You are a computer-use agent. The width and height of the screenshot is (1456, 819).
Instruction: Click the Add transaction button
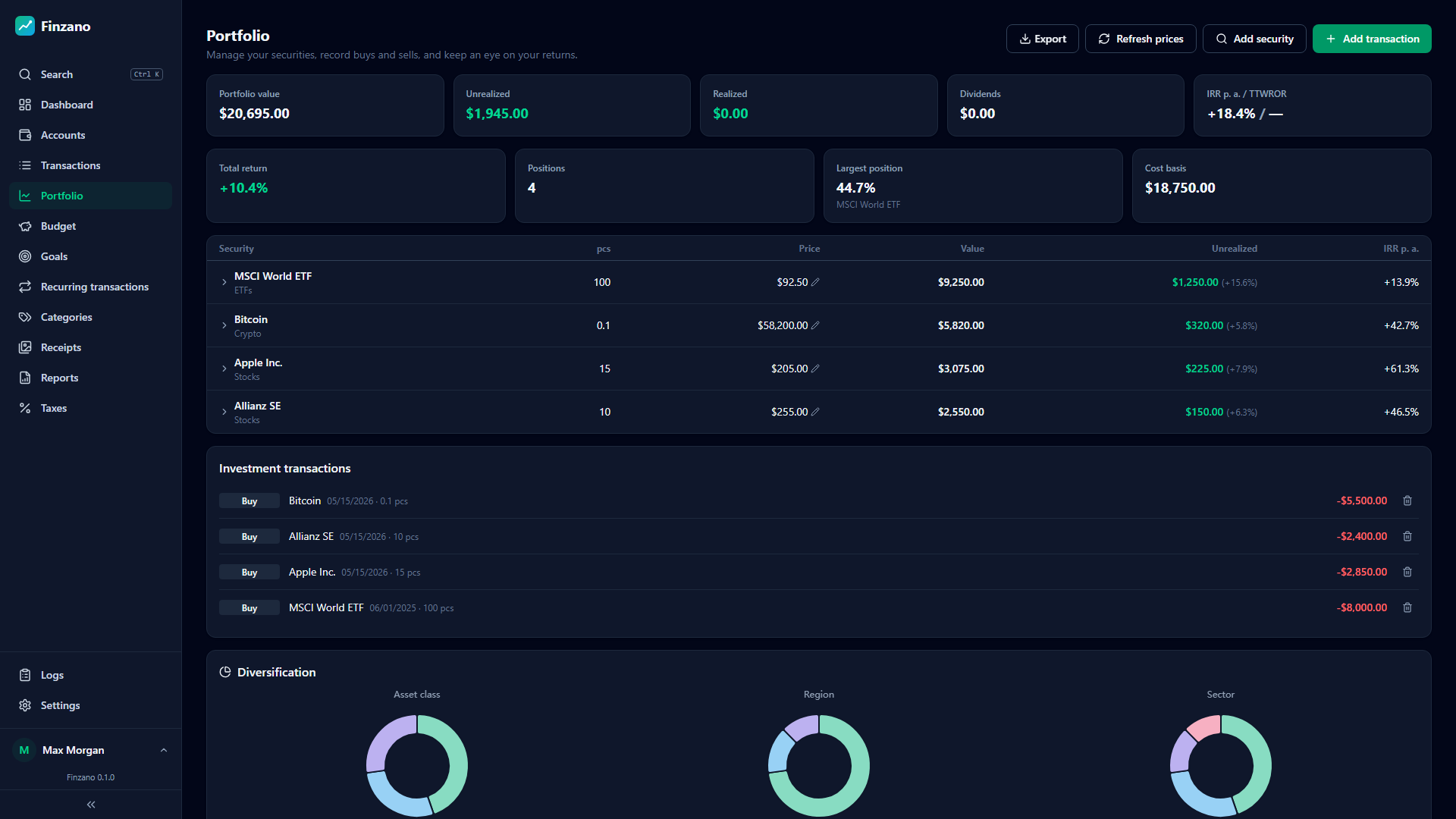[x=1372, y=39]
